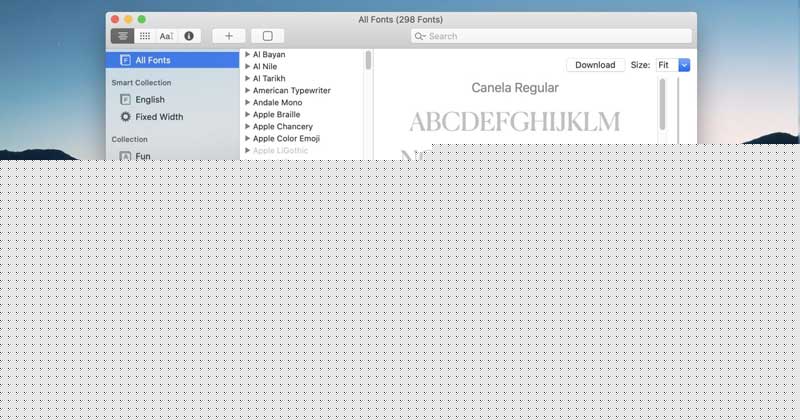This screenshot has height=420, width=800.
Task: Click the Smart Collection header
Action: coord(141,83)
